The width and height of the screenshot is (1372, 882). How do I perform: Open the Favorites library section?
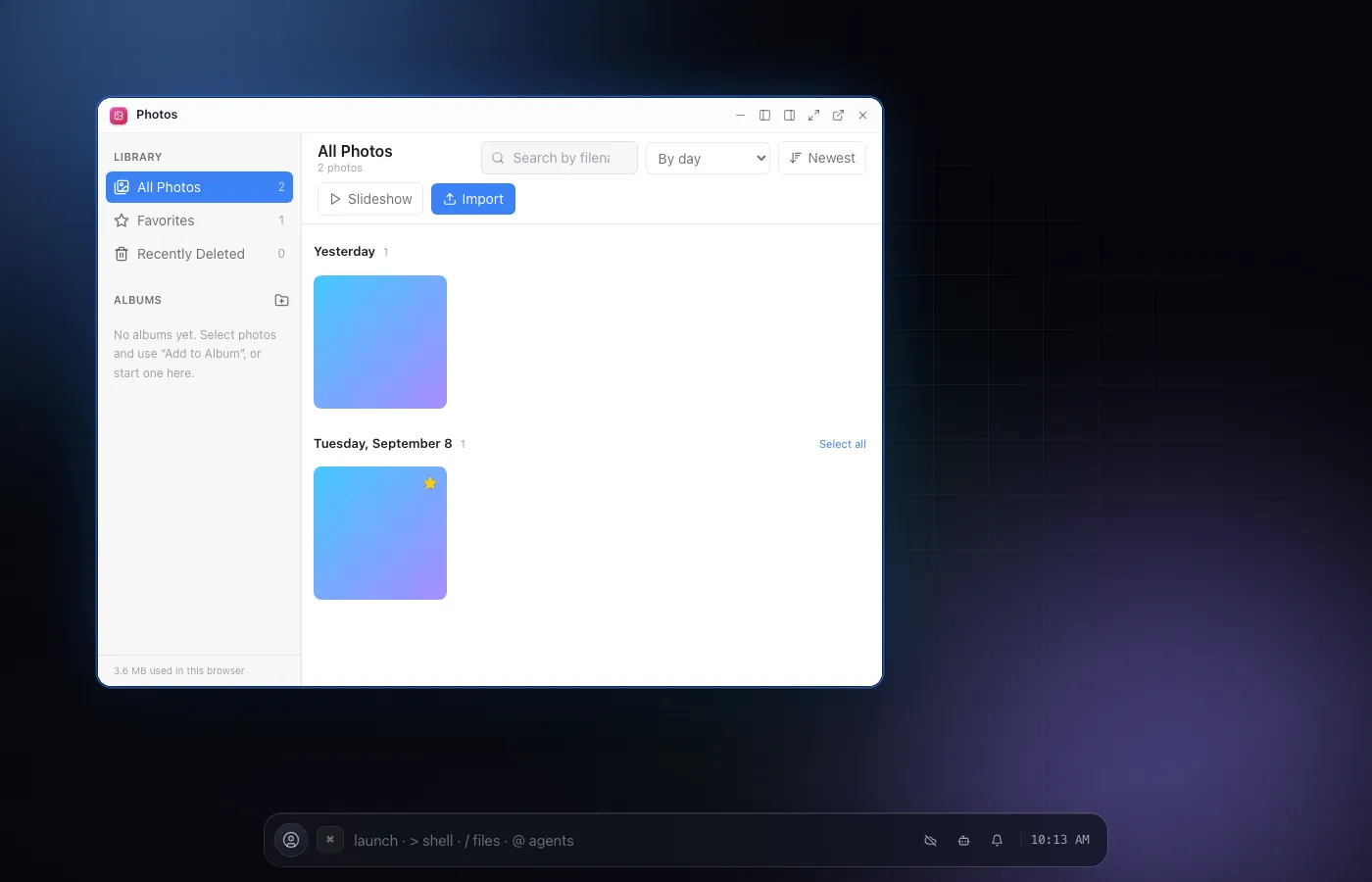[199, 220]
